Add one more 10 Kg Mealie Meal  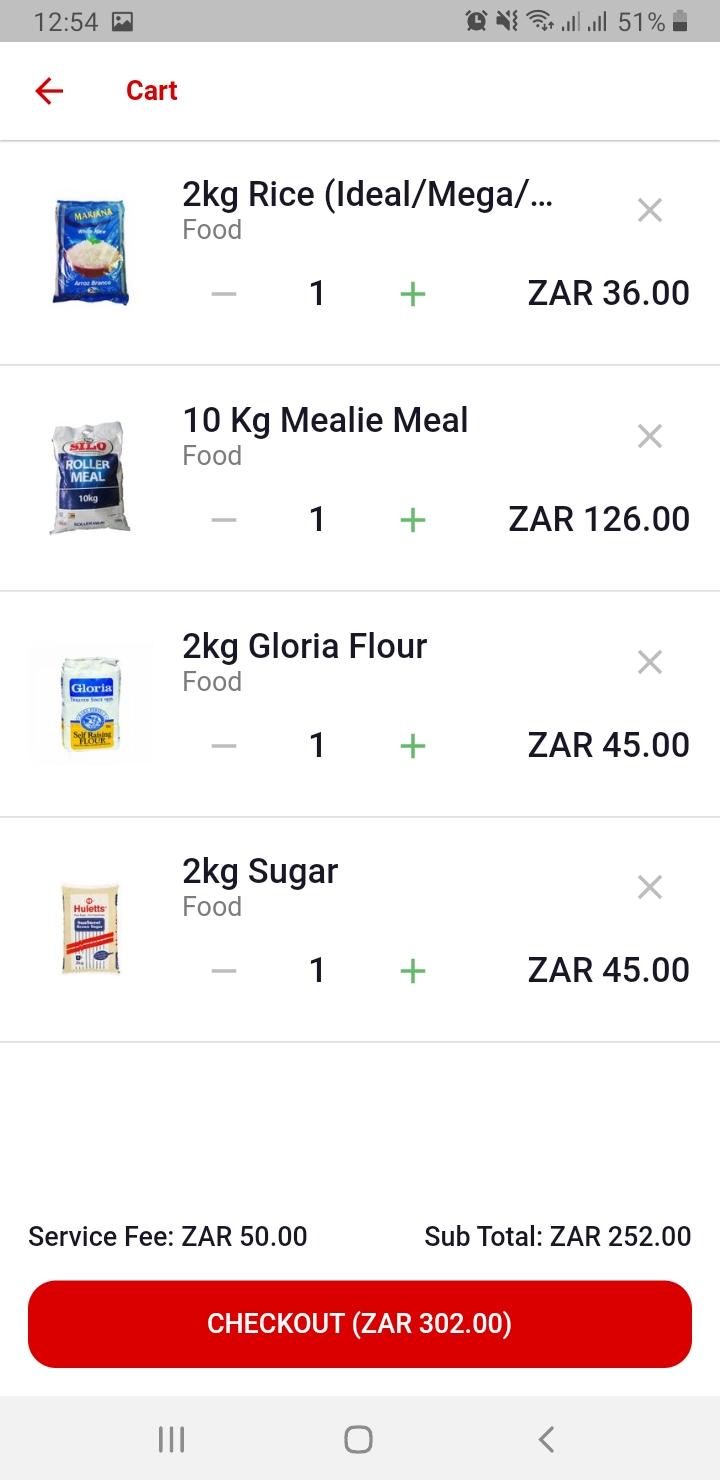pyautogui.click(x=412, y=520)
